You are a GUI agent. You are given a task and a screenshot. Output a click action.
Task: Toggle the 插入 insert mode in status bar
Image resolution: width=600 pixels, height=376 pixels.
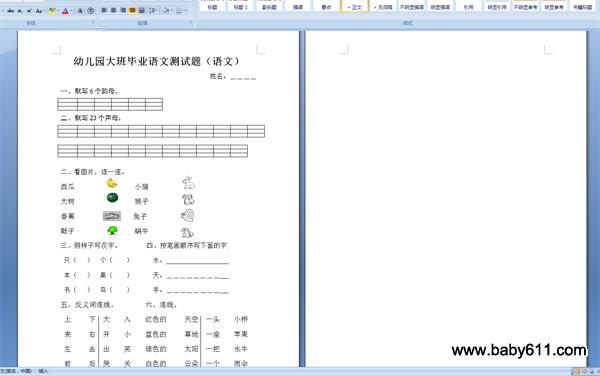click(43, 371)
